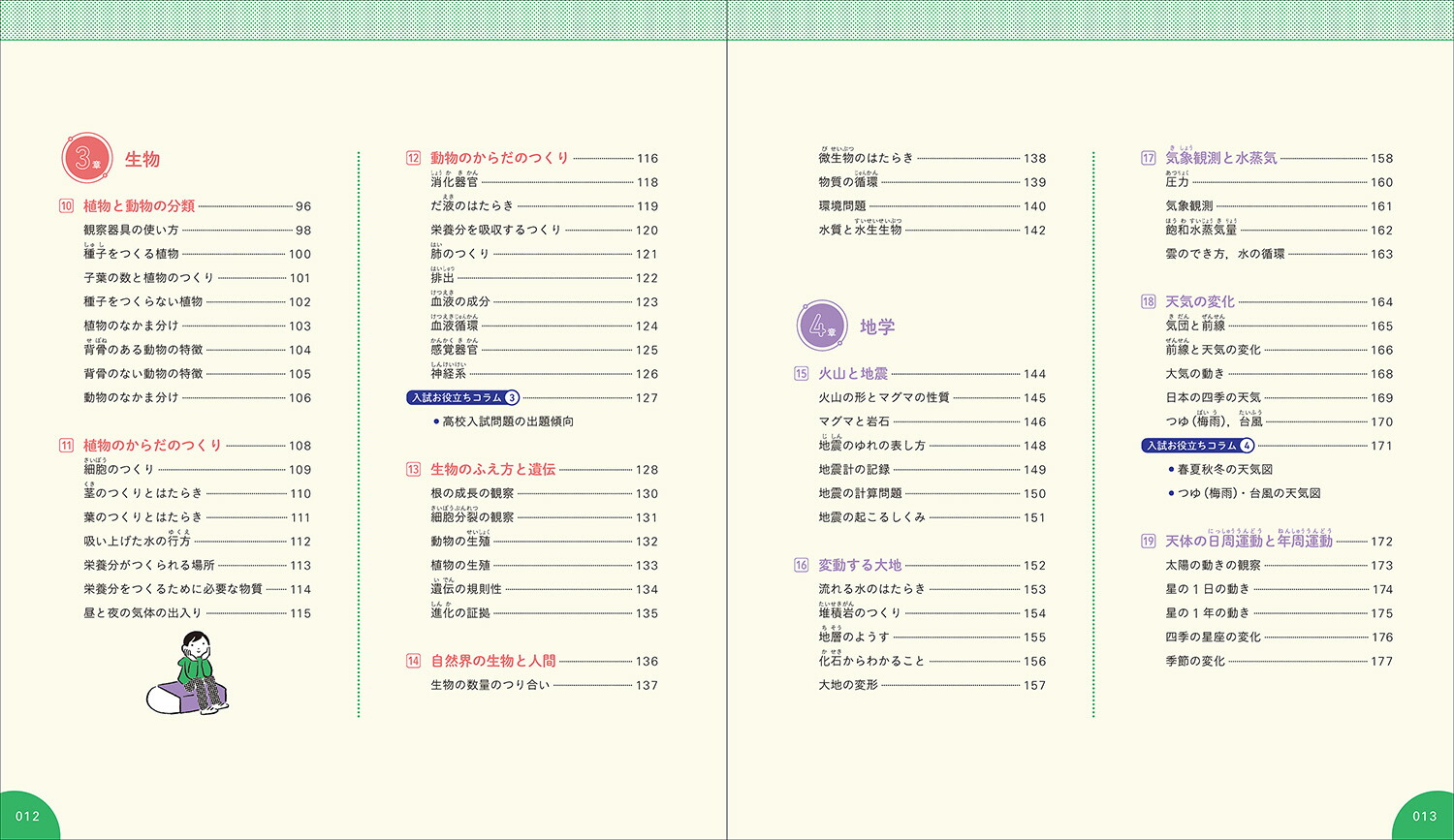Click the section 19 number icon

tap(1148, 541)
